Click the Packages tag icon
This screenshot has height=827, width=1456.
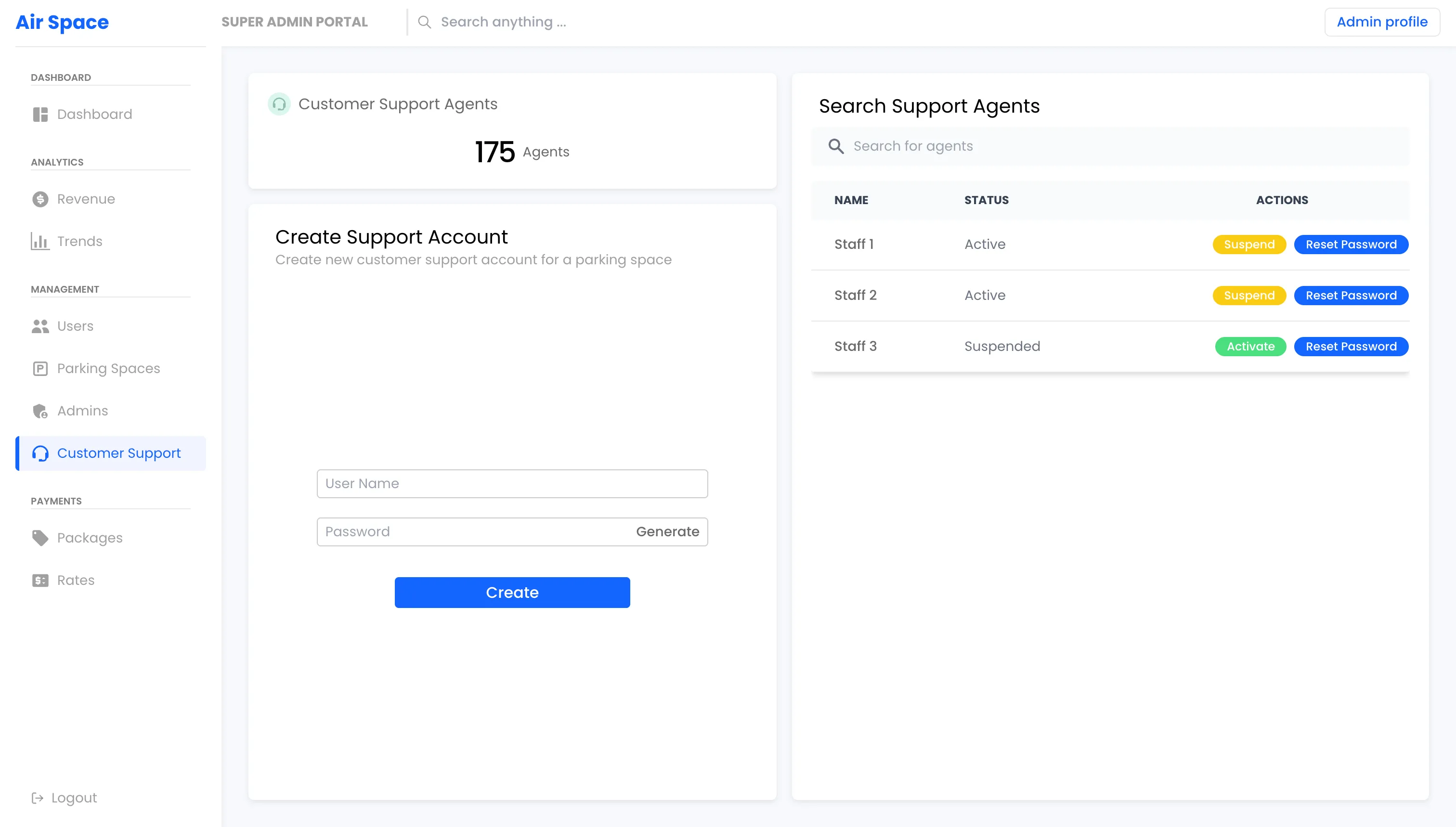[40, 538]
